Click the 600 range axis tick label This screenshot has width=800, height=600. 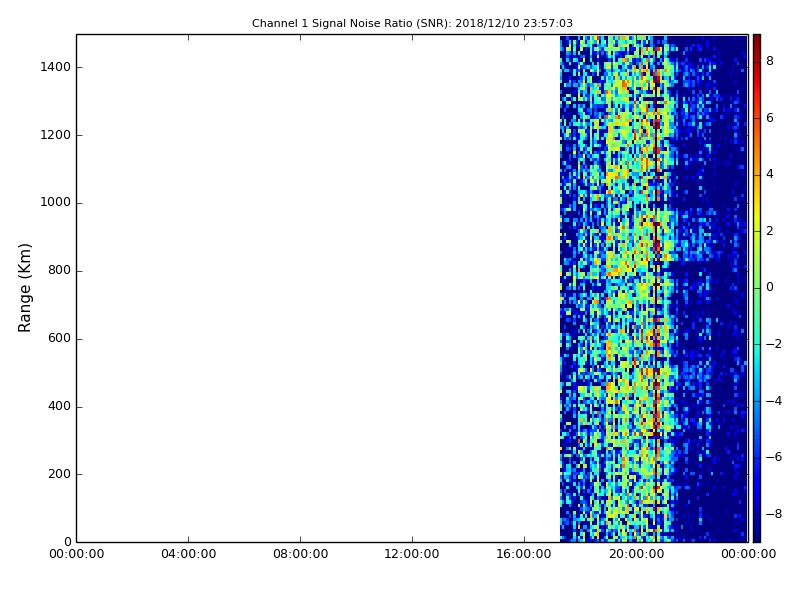coord(57,339)
